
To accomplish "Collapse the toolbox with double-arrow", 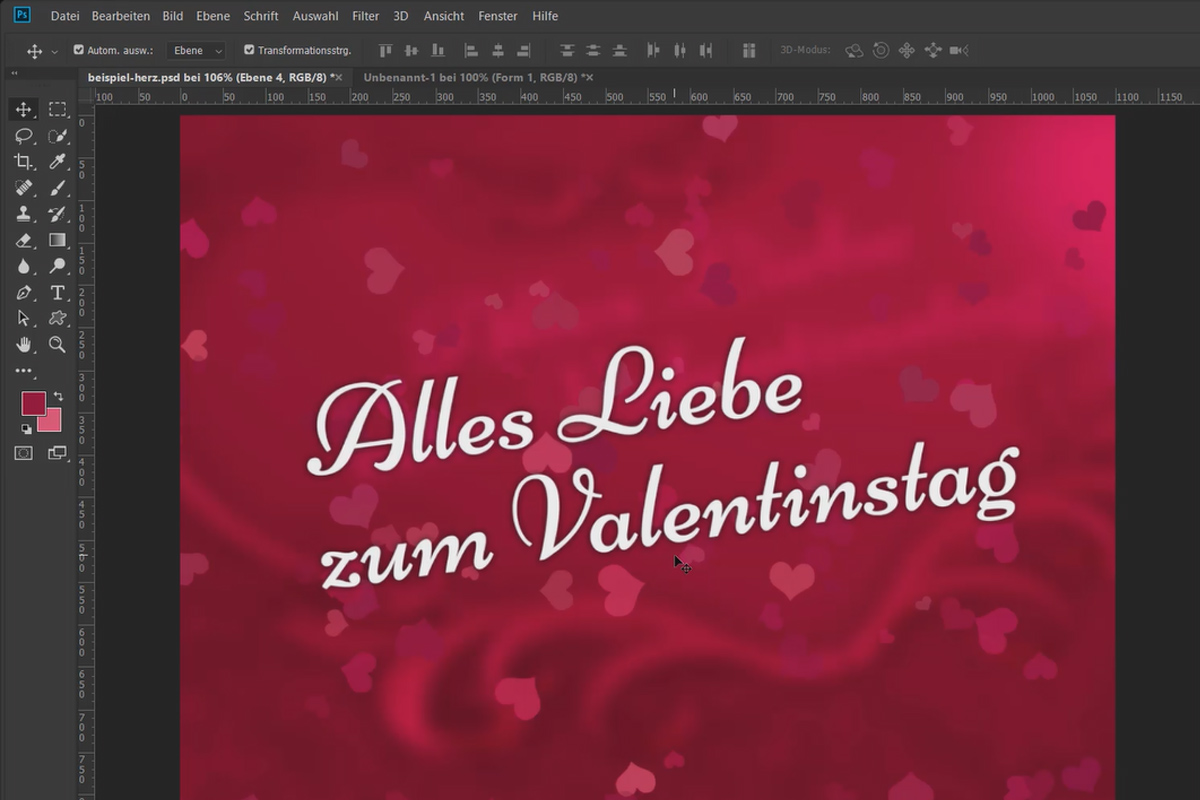I will tap(15, 74).
